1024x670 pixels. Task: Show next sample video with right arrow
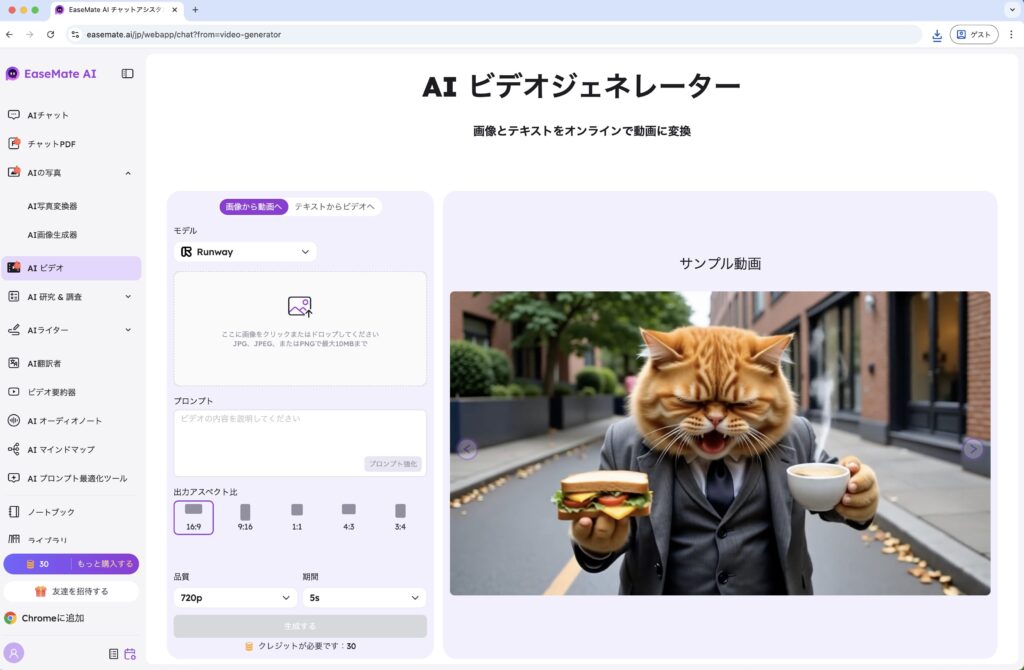point(973,449)
